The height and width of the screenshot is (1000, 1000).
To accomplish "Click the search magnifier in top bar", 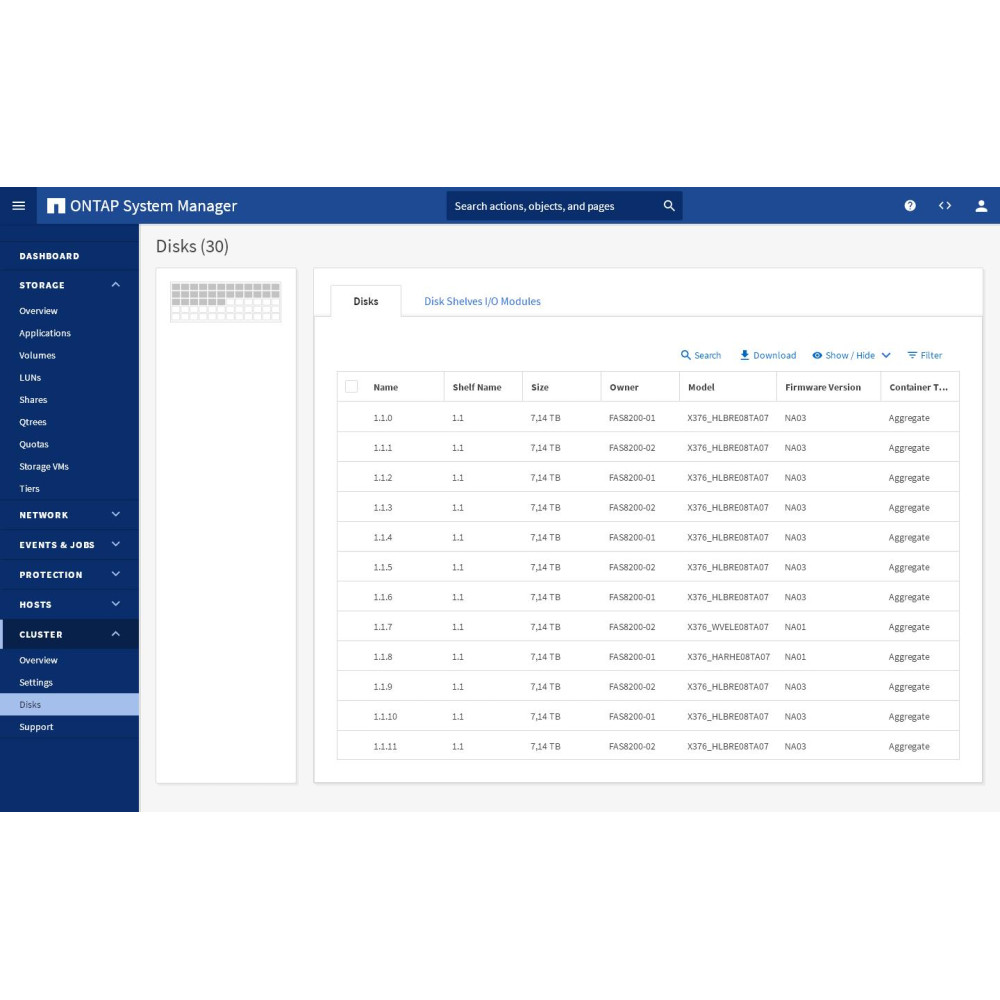I will click(669, 206).
